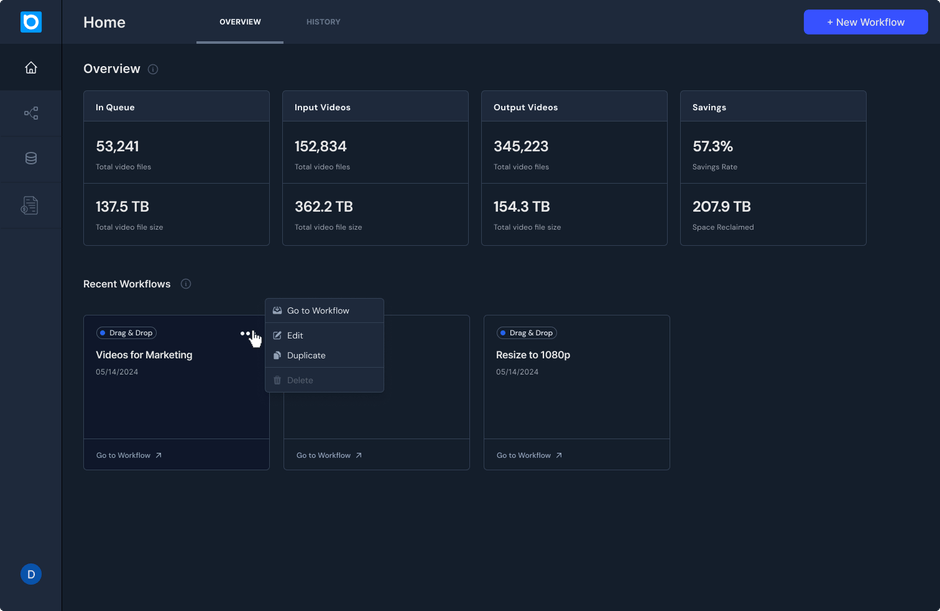Follow Go to Workflow link under Resize to 1080p

pyautogui.click(x=529, y=456)
